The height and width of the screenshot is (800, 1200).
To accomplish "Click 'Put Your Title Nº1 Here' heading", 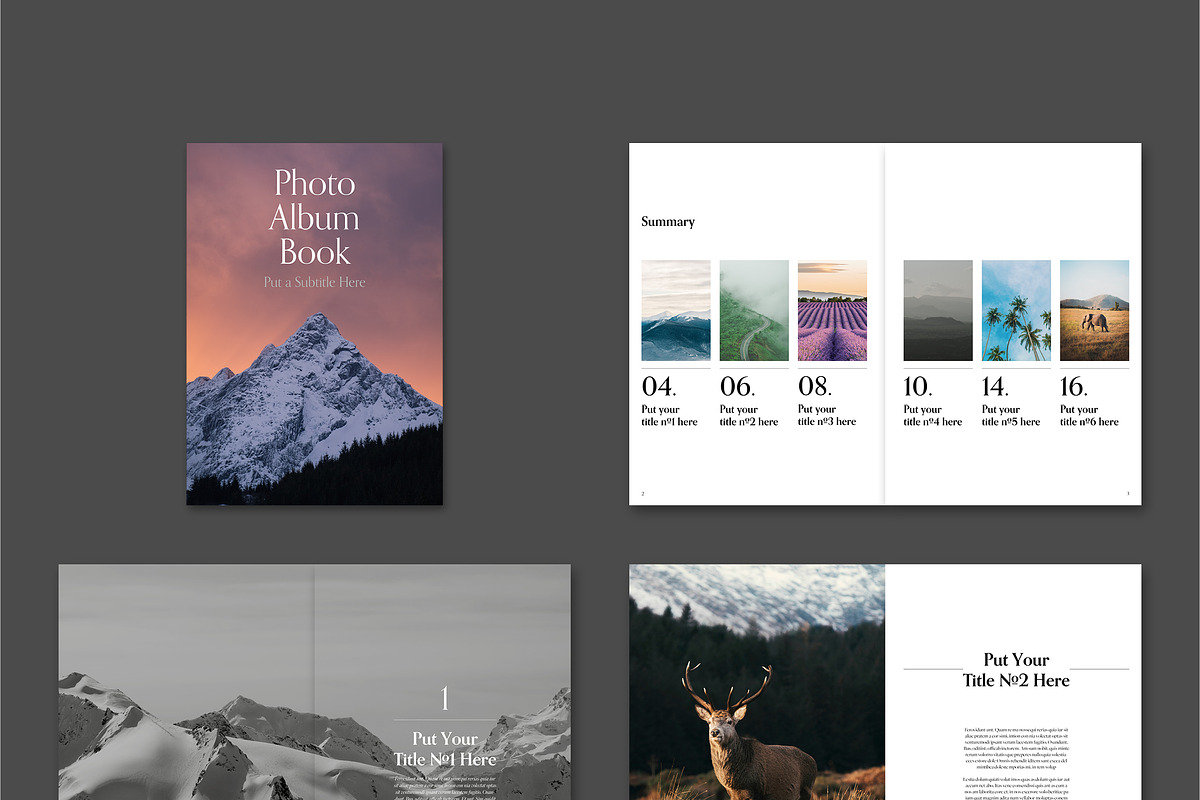I will 445,749.
